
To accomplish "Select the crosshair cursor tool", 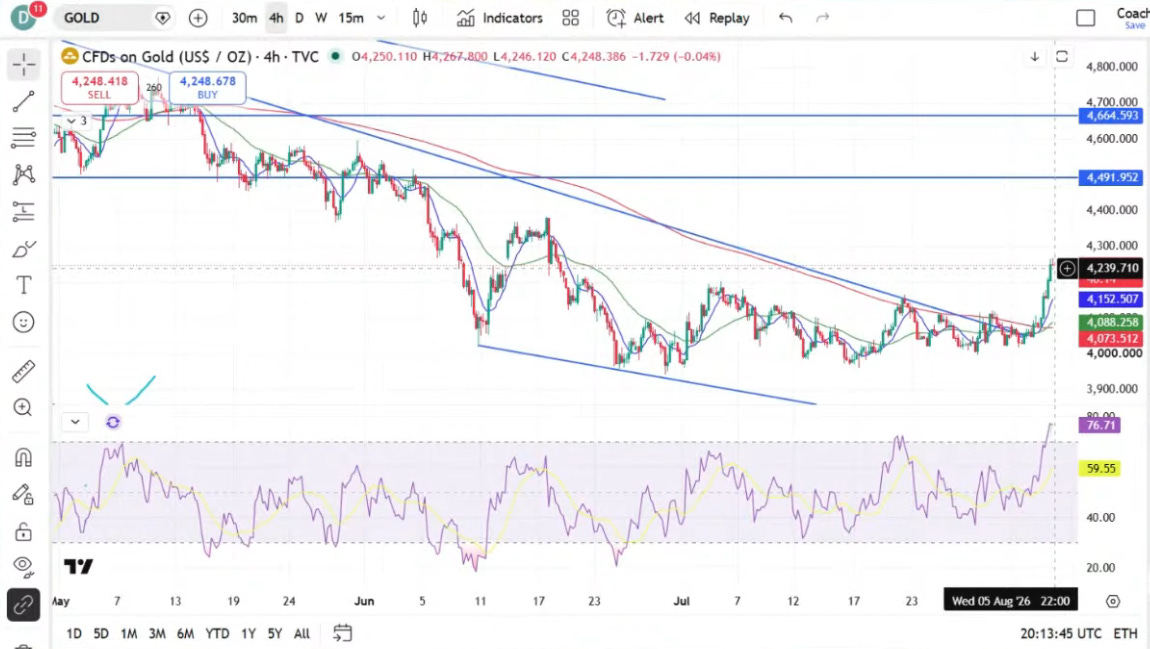I will coord(23,65).
